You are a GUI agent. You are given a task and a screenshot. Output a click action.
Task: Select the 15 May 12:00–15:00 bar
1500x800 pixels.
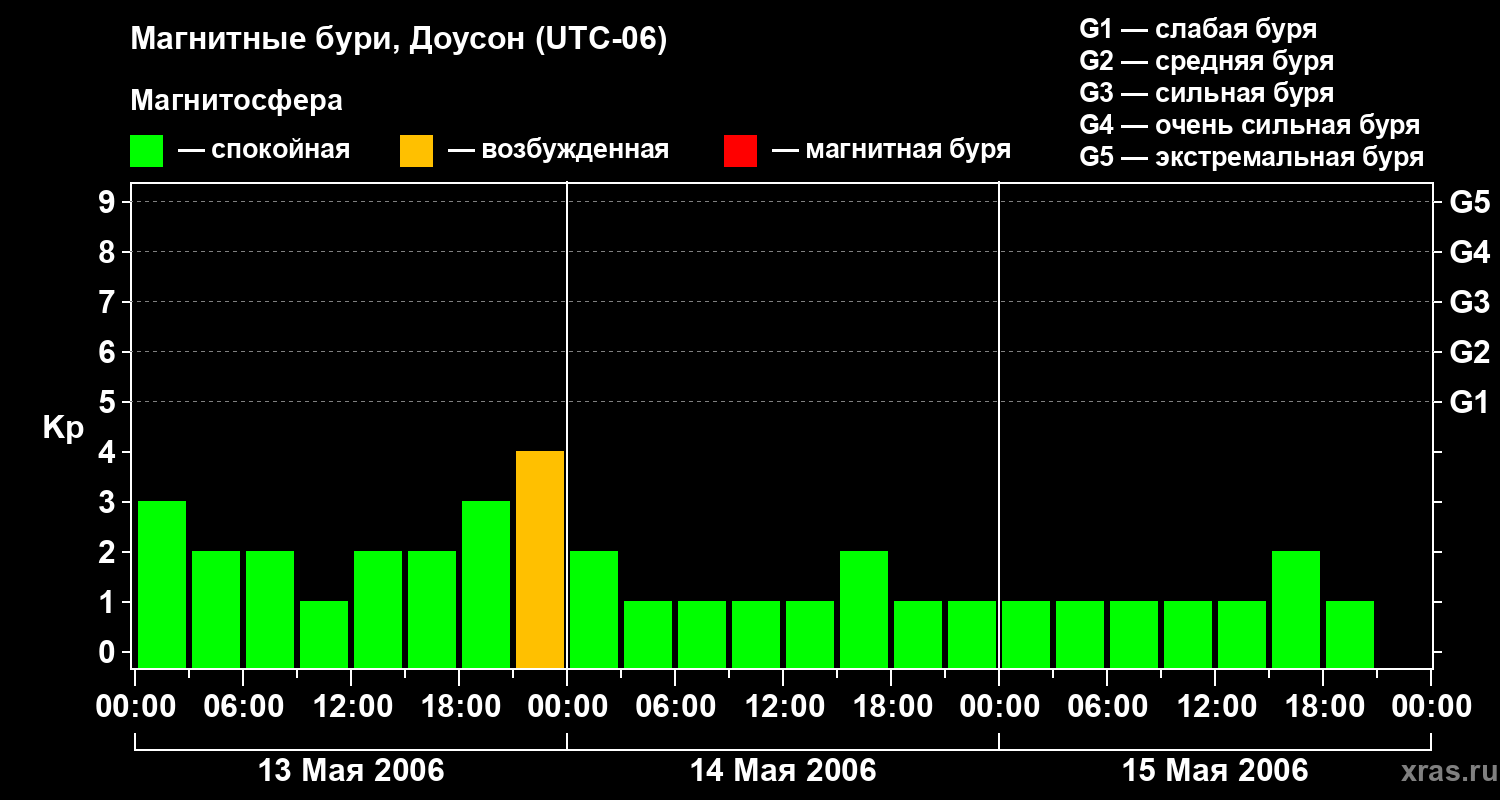pos(1242,634)
